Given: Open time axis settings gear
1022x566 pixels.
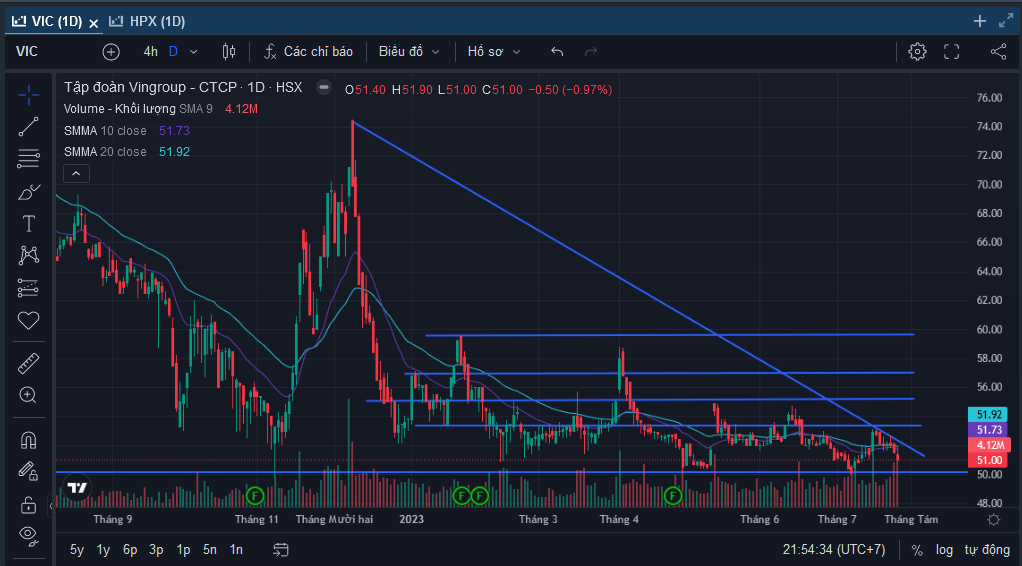Looking at the screenshot, I should (x=993, y=520).
